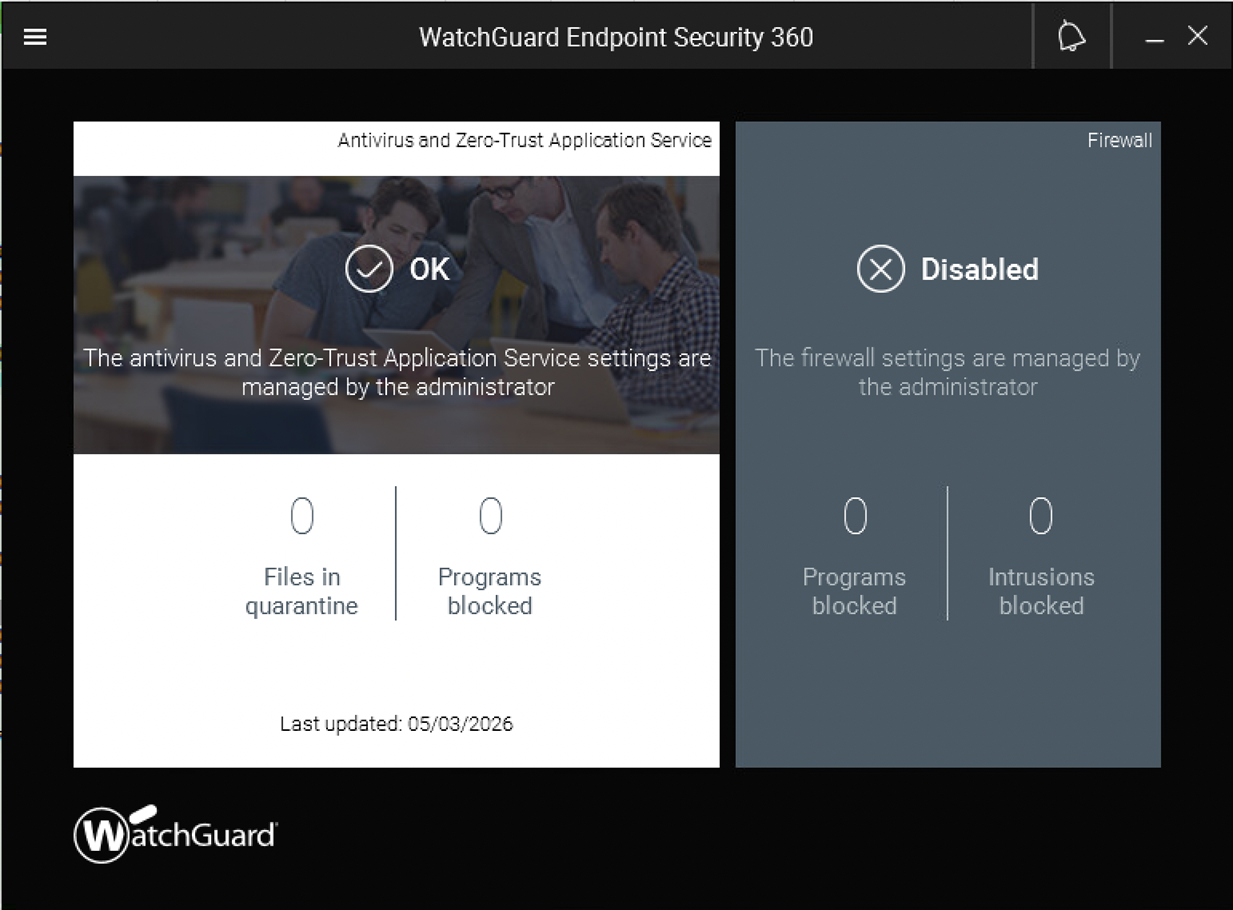Click the WatchGuard logo

174,831
